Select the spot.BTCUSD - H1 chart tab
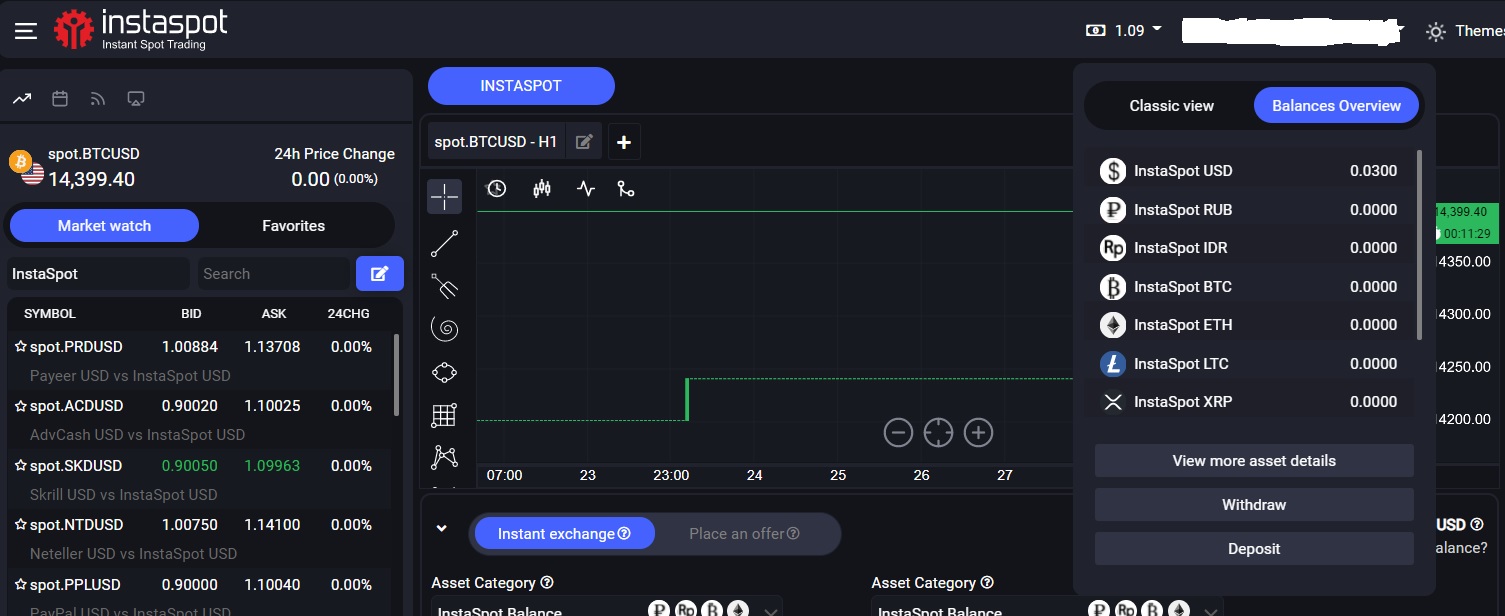 click(x=496, y=142)
